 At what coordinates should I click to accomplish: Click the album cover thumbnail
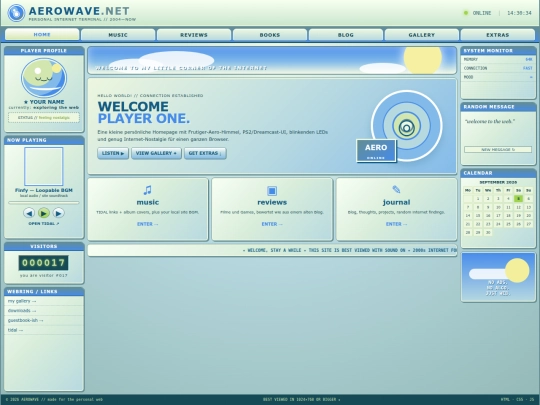click(x=44, y=166)
